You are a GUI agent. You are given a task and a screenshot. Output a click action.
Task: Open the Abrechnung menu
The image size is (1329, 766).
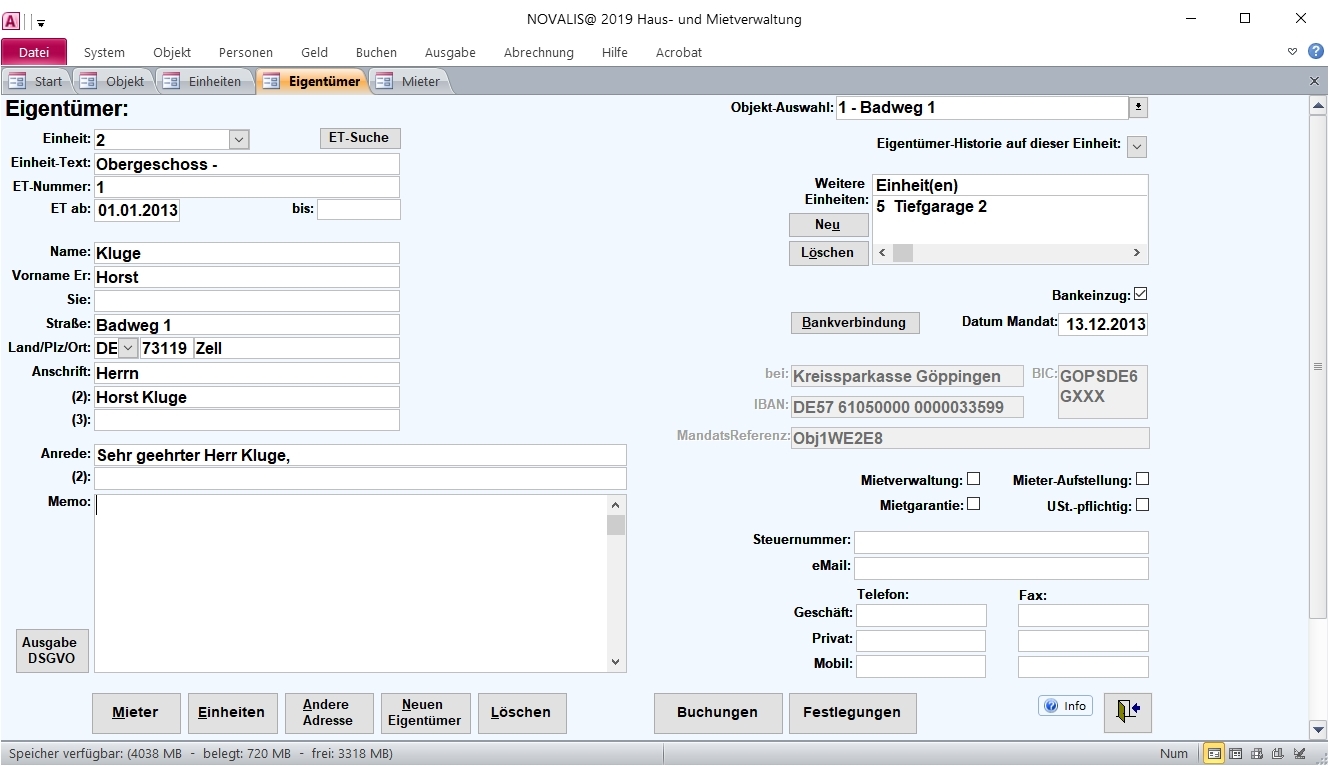(x=539, y=52)
